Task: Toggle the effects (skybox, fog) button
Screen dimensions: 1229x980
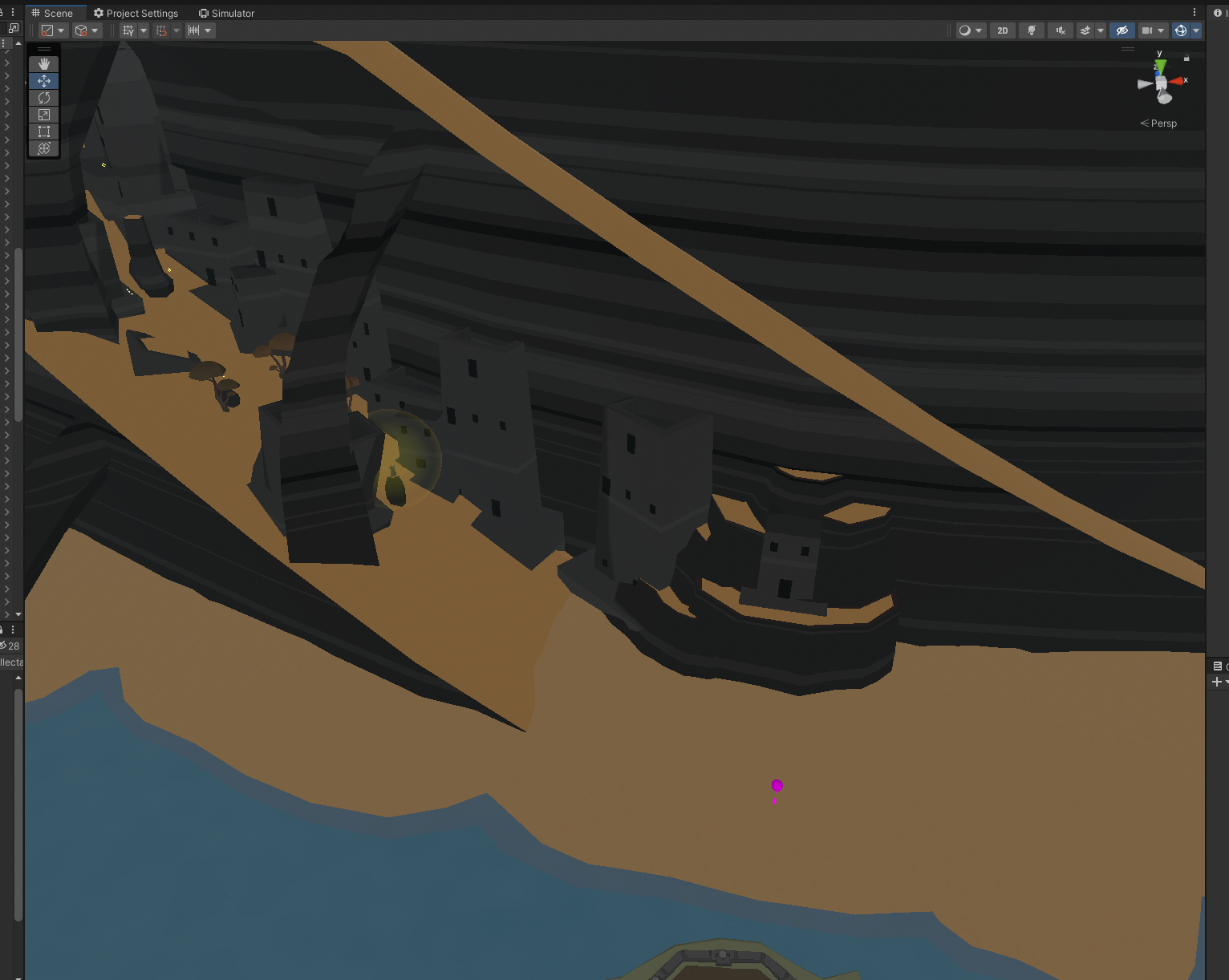Action: click(1085, 30)
